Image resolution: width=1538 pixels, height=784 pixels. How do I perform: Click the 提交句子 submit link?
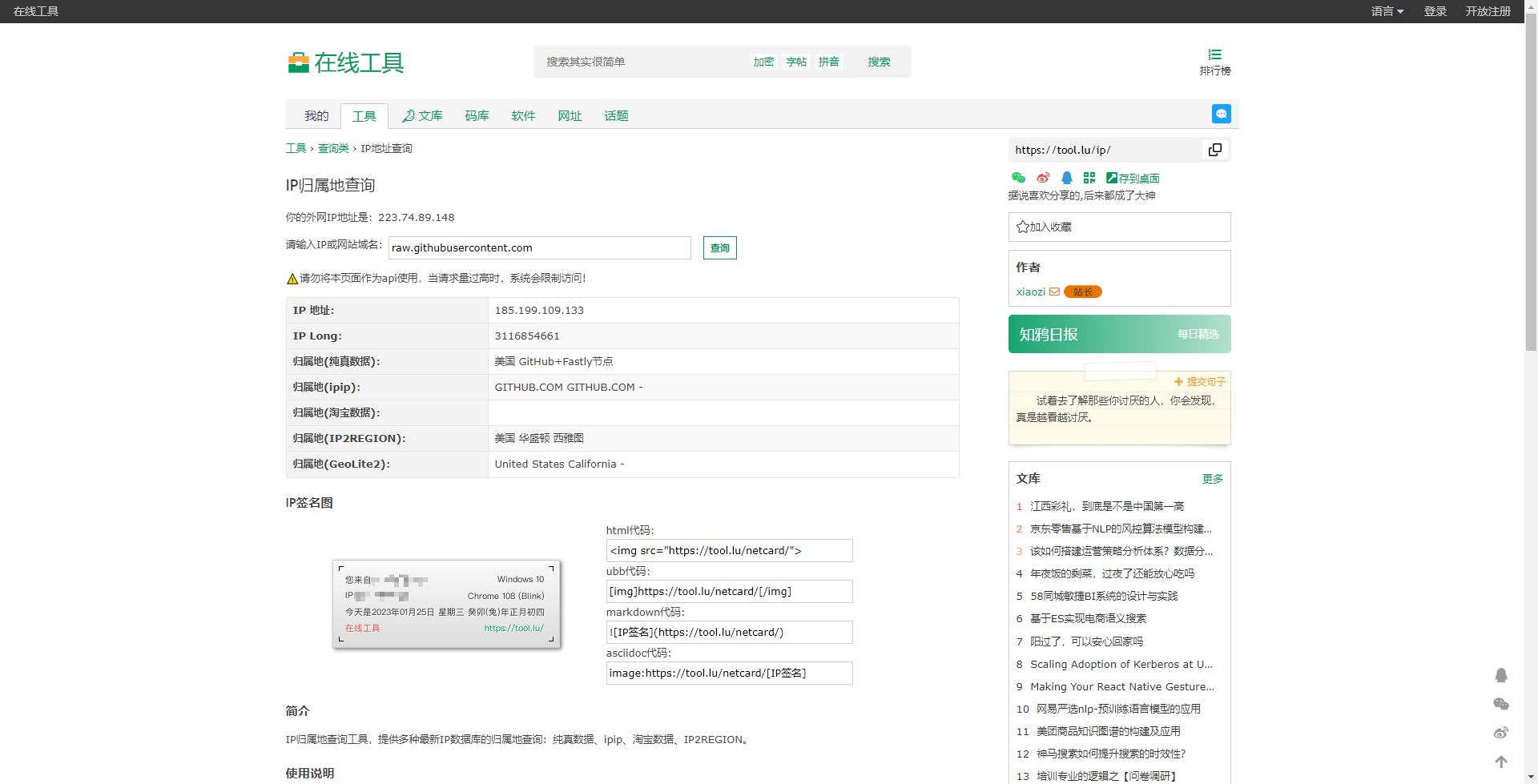tap(1200, 381)
